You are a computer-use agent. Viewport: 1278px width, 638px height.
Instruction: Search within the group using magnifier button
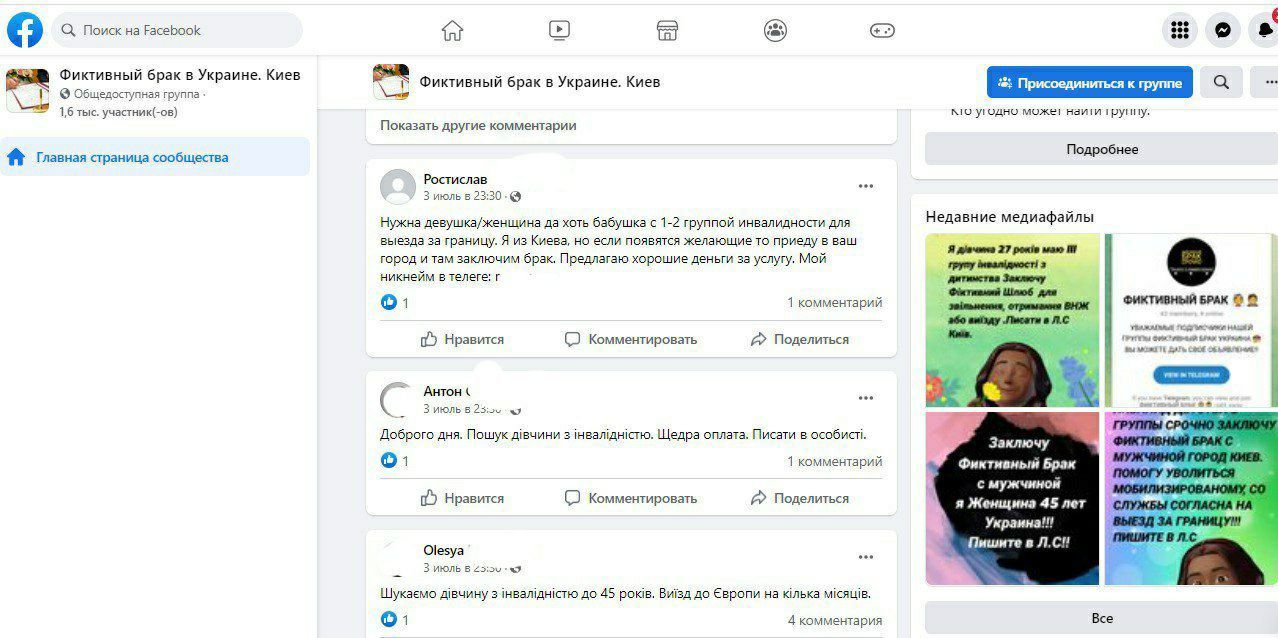(x=1221, y=82)
